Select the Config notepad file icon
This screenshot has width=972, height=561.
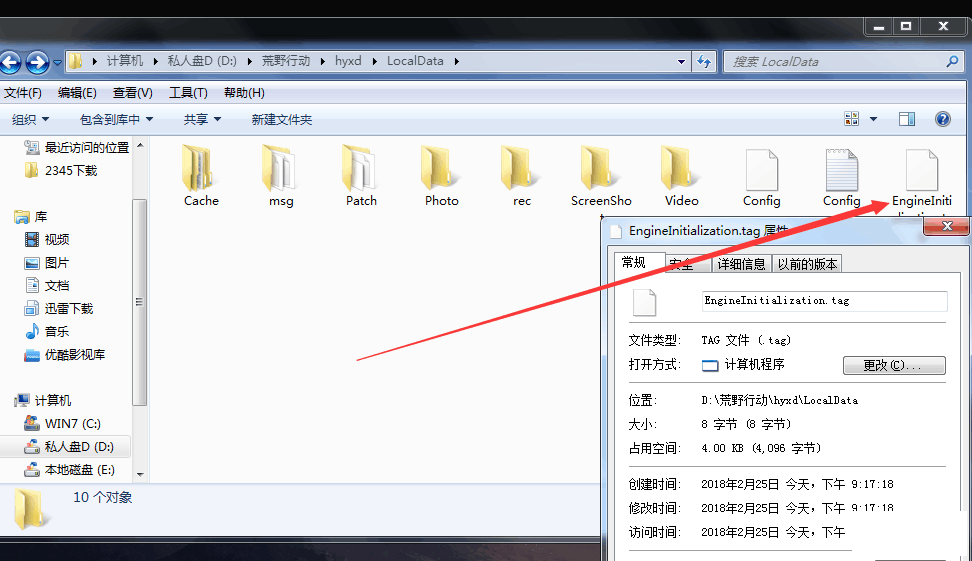tap(841, 176)
